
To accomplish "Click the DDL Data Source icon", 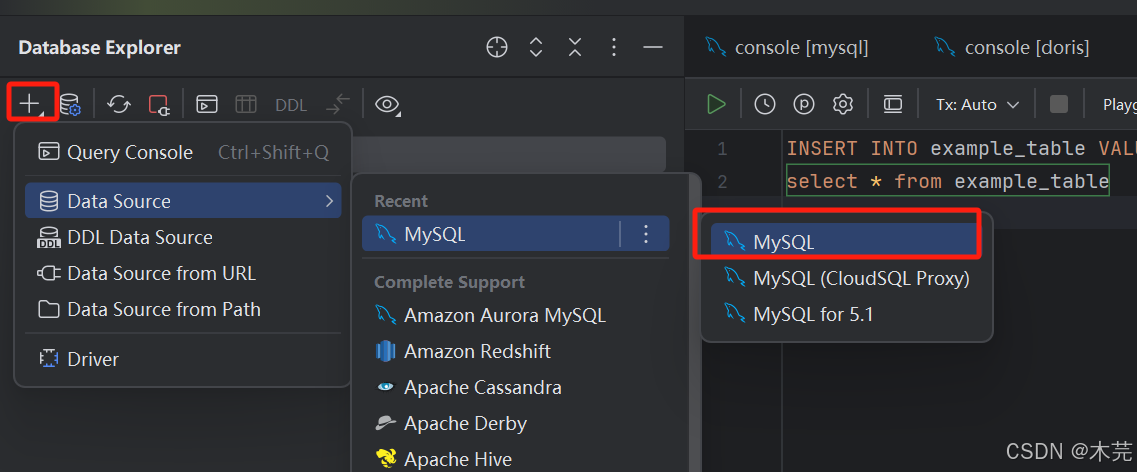I will point(49,237).
